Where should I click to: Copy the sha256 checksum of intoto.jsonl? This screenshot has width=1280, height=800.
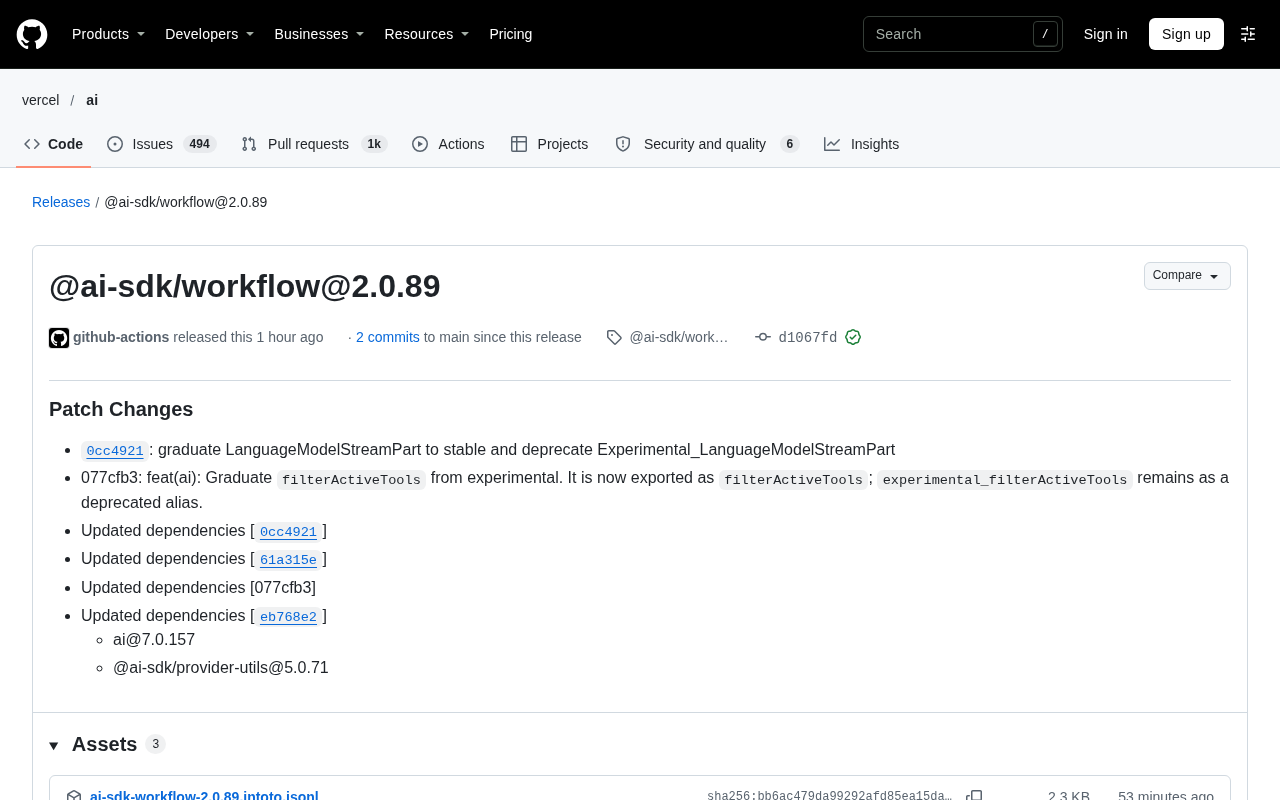(974, 795)
